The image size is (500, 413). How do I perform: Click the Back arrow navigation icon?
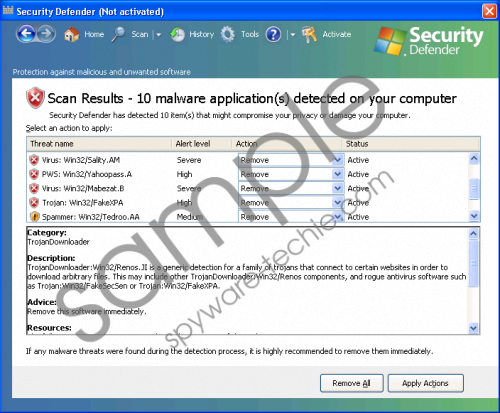(26, 34)
